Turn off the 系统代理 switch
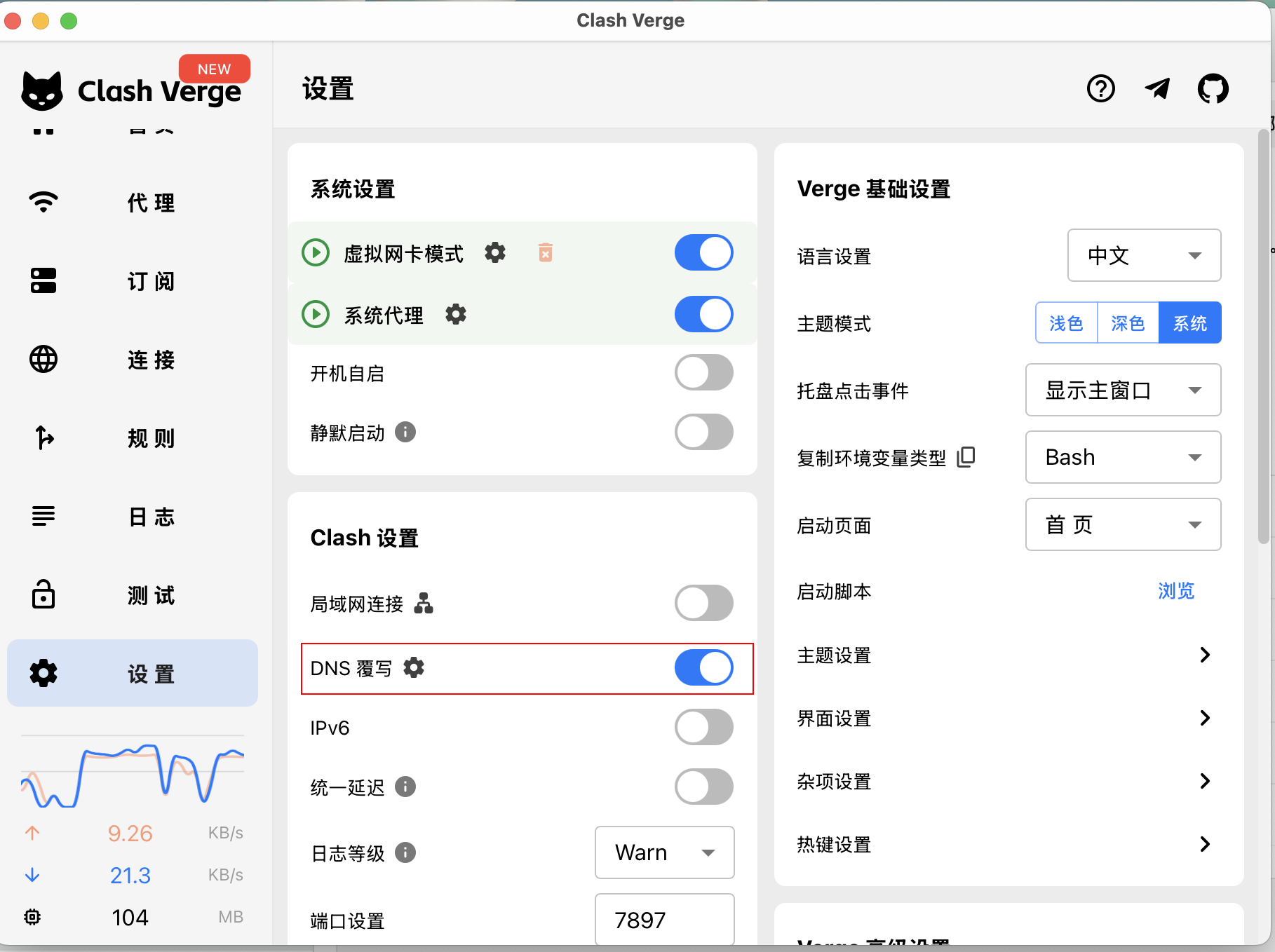Image resolution: width=1275 pixels, height=952 pixels. 704,314
